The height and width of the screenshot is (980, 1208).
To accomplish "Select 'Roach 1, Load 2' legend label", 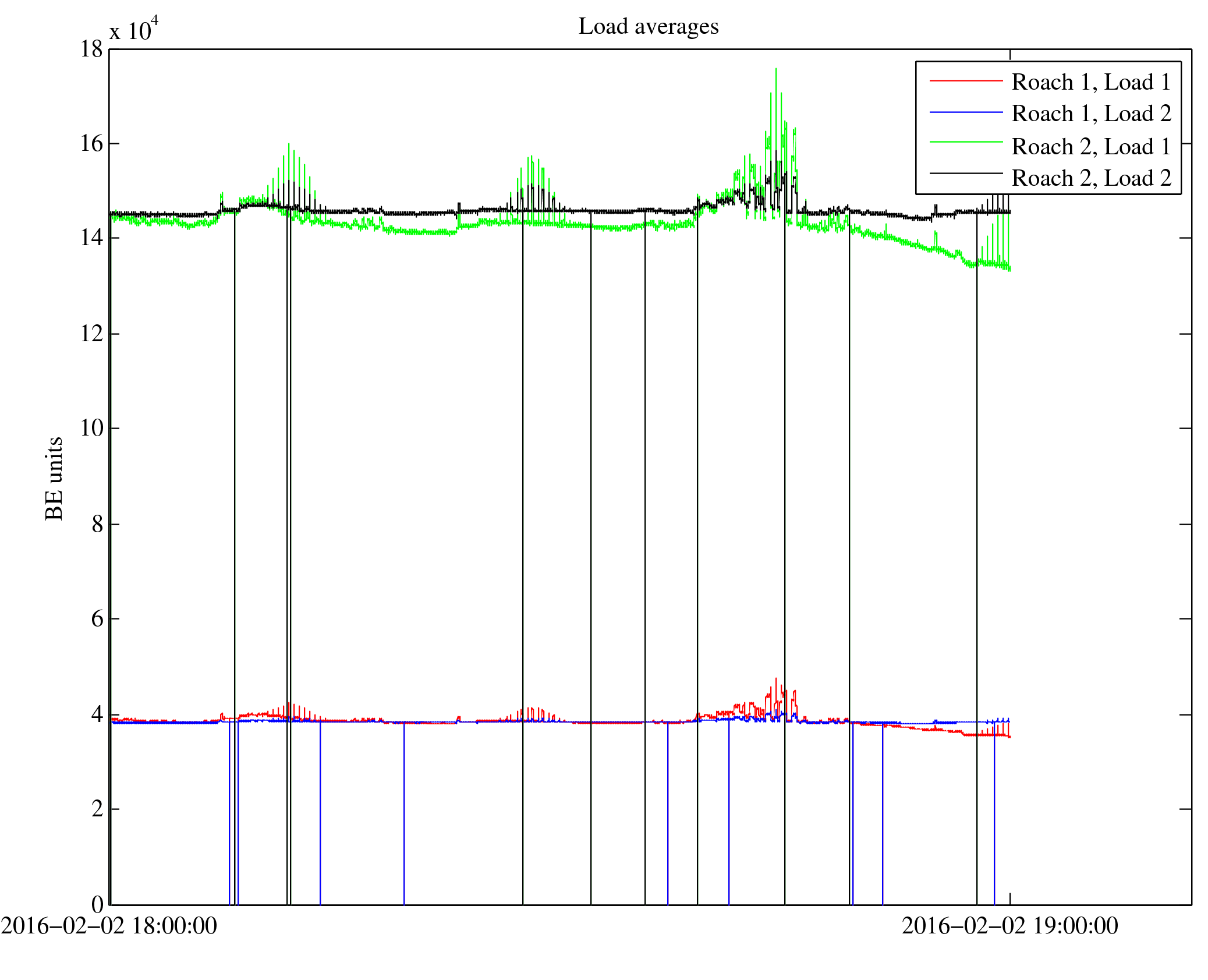I will point(1091,114).
